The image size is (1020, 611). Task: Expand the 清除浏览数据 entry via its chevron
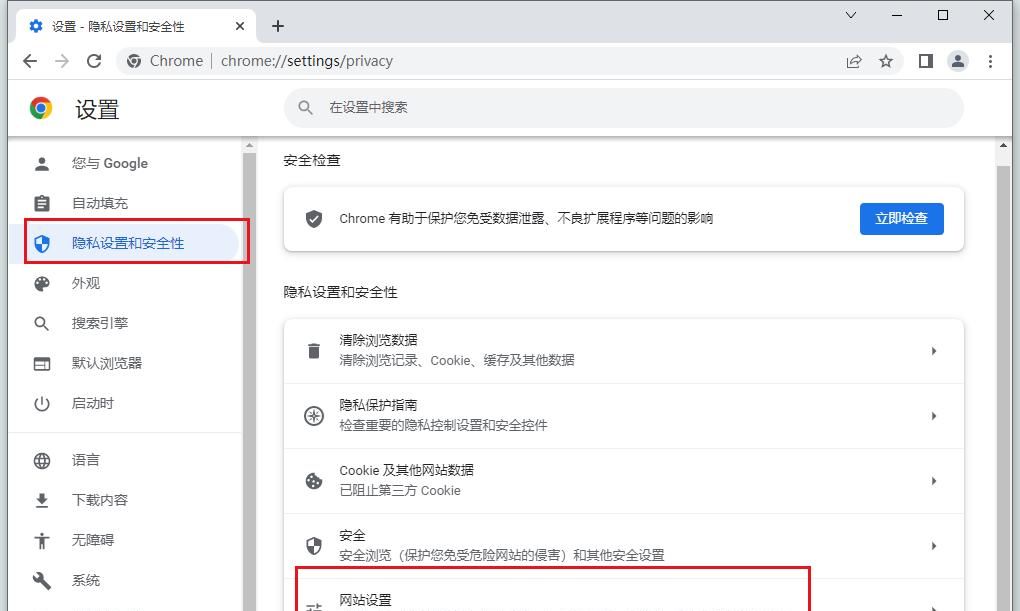click(x=935, y=351)
